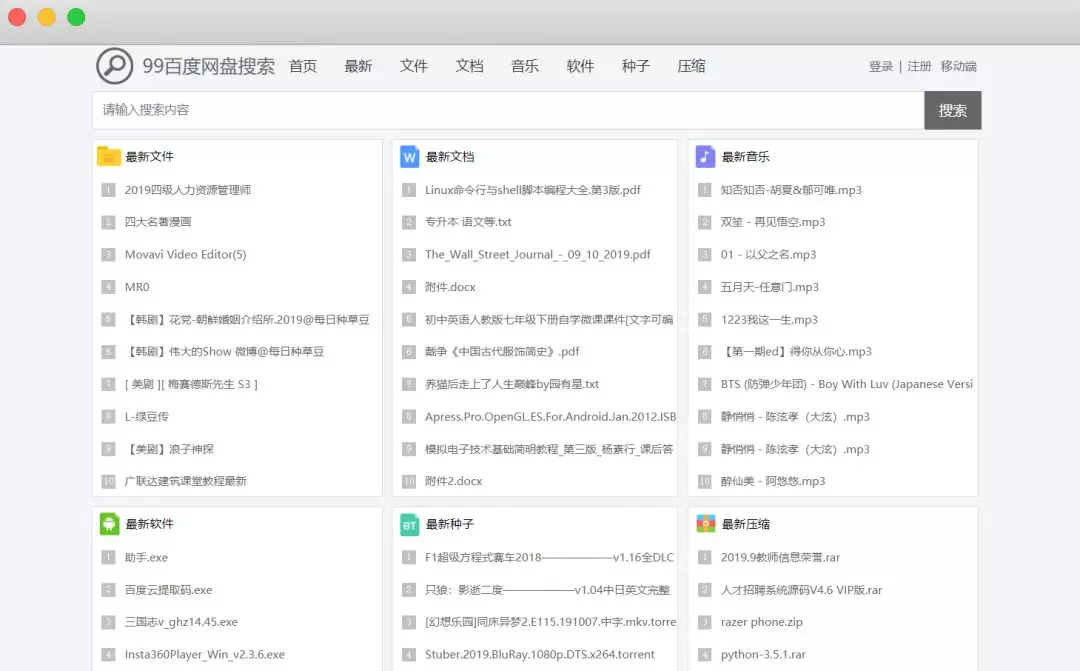Click the yellow folder icon for 最新文件

tap(109, 156)
